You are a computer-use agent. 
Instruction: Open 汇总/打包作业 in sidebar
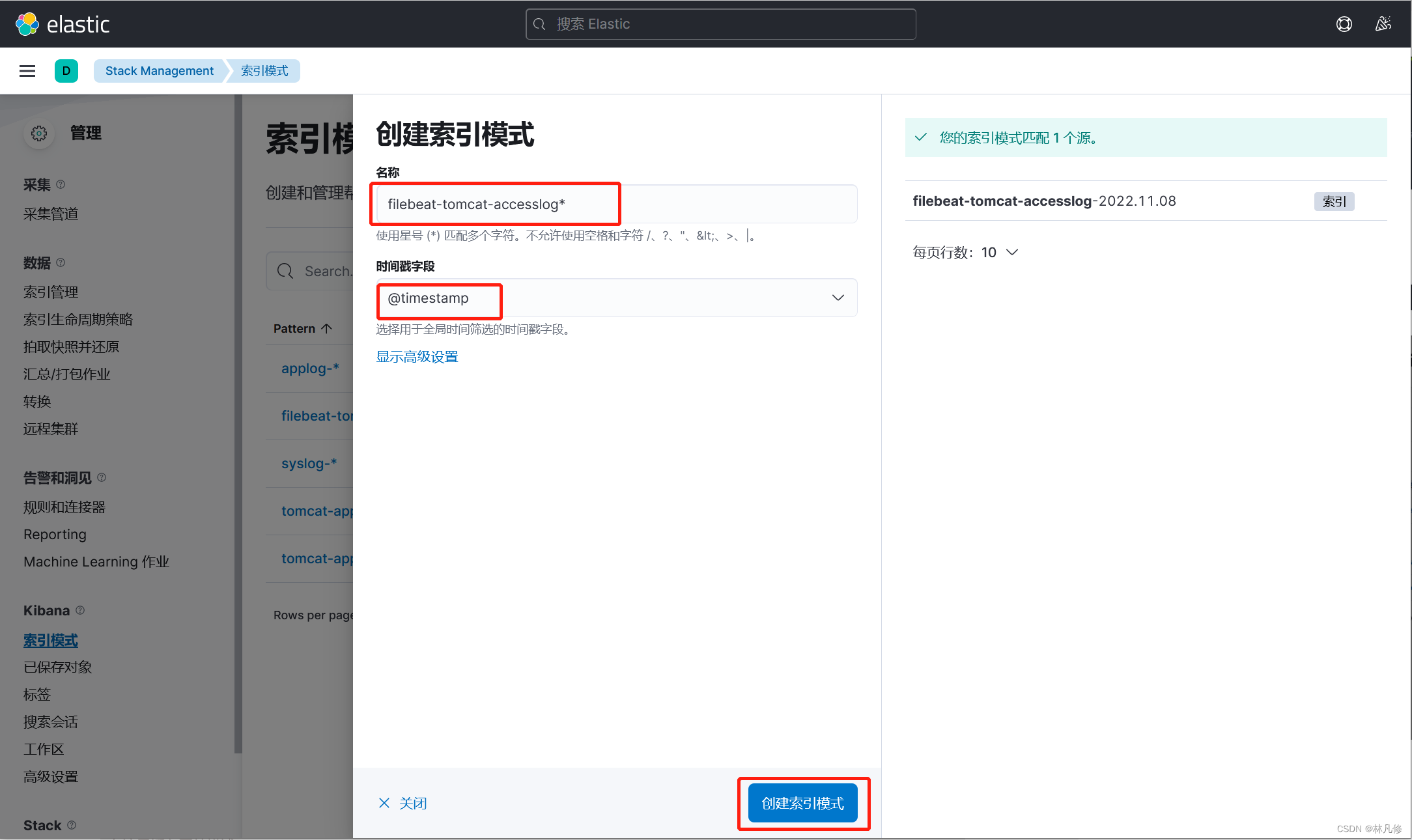point(67,374)
